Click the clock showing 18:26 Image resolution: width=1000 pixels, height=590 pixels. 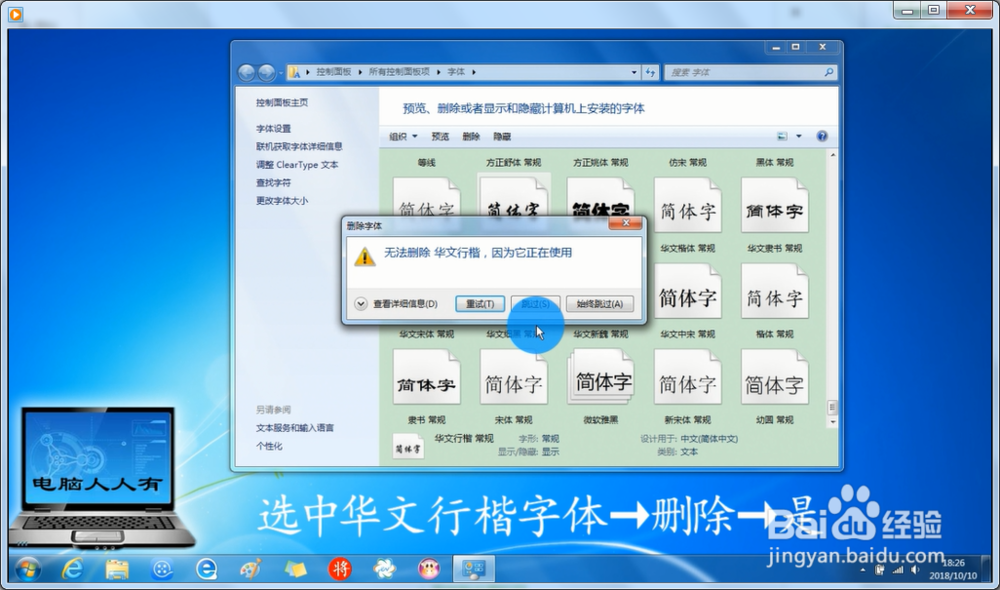point(953,563)
